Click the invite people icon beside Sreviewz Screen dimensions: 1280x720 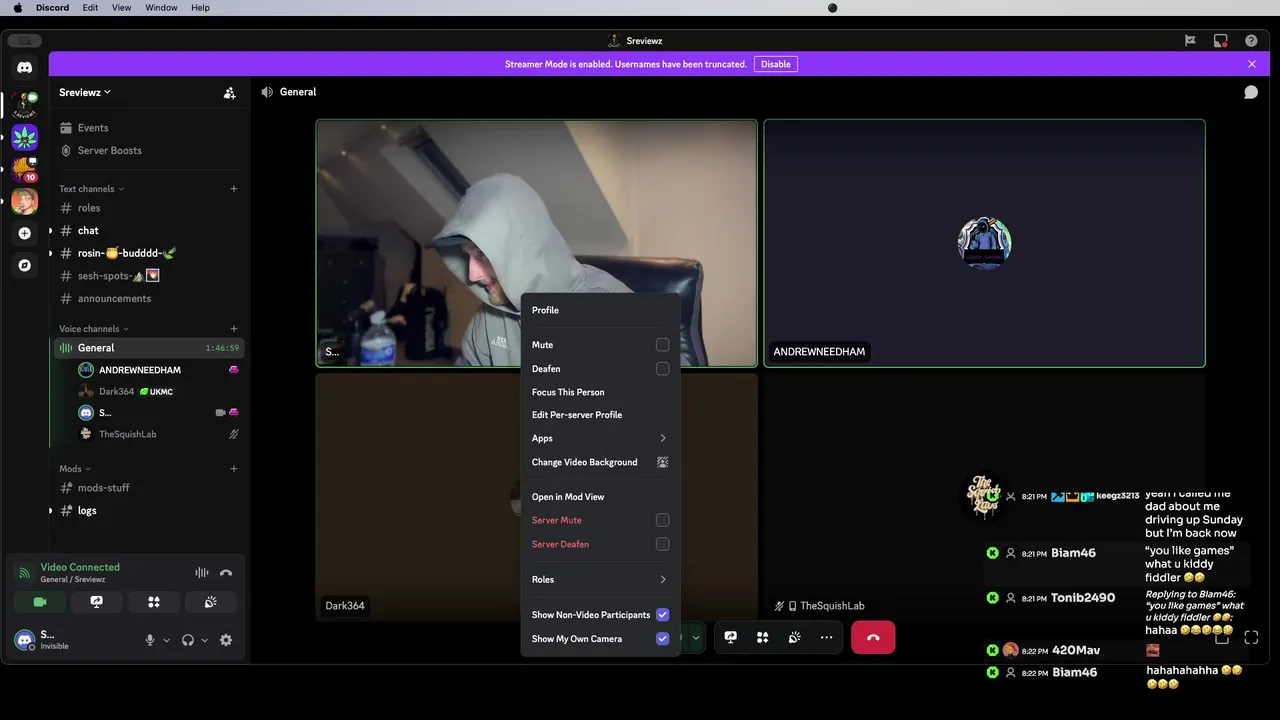(229, 92)
